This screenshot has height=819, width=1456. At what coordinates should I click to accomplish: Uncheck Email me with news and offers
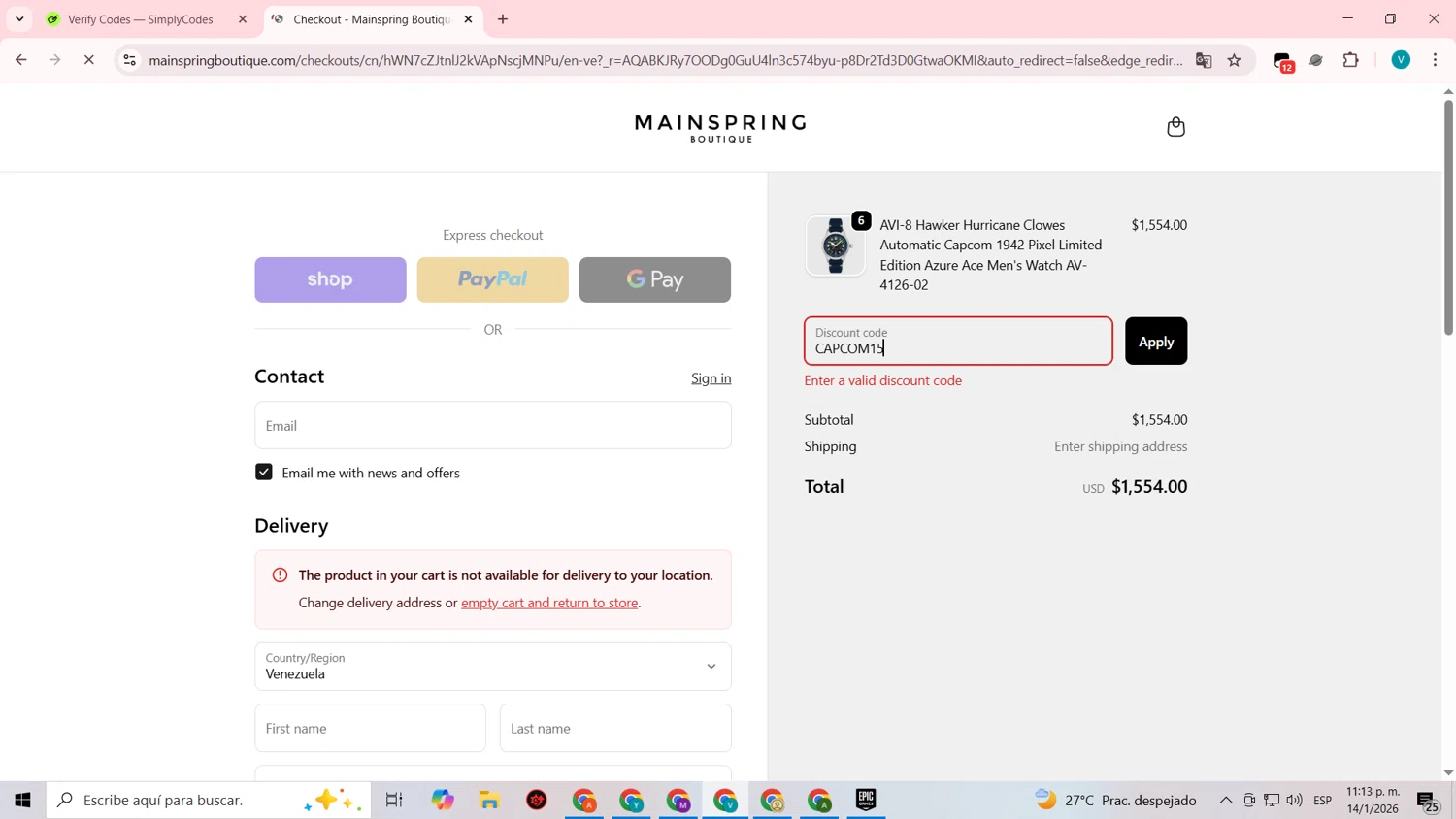264,473
